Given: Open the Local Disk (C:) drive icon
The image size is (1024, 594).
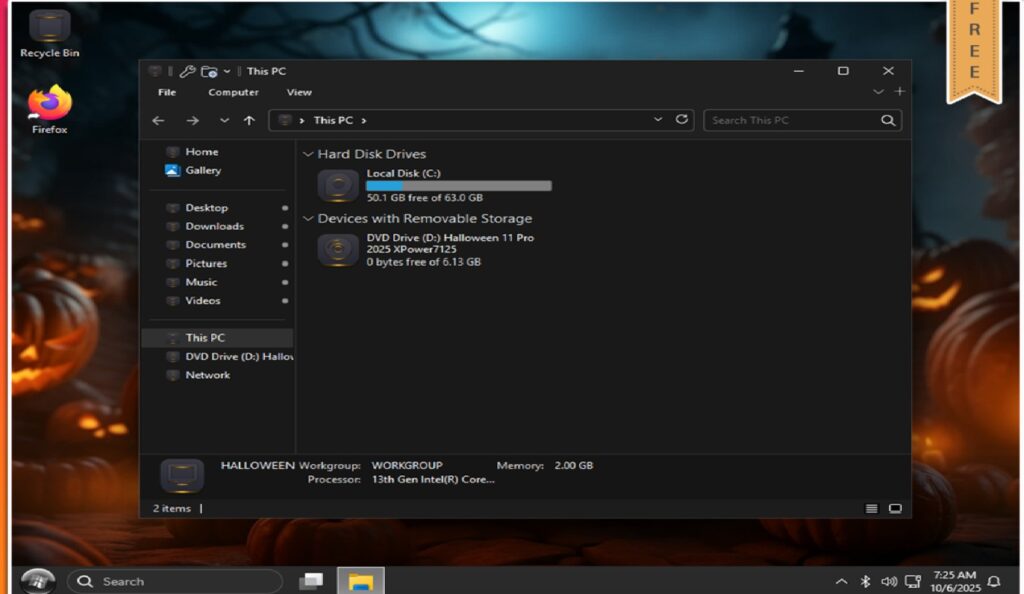Looking at the screenshot, I should (338, 186).
